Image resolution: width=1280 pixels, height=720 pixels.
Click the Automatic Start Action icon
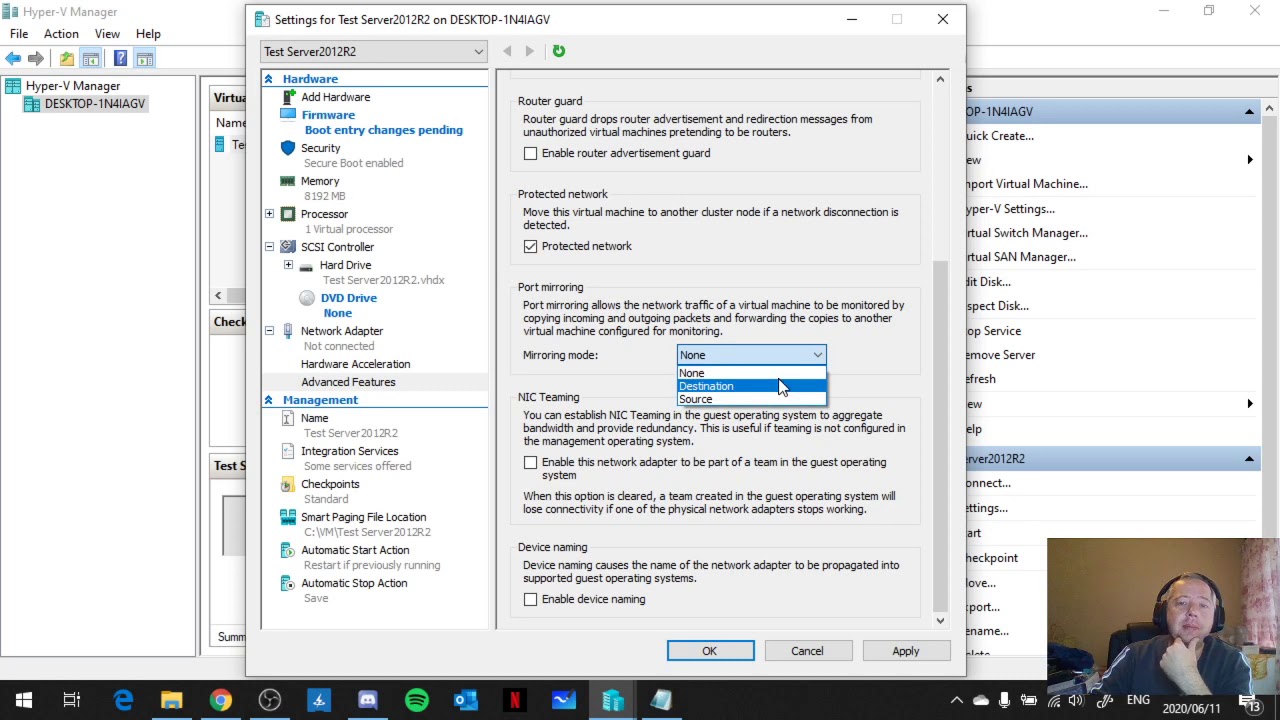(x=288, y=550)
